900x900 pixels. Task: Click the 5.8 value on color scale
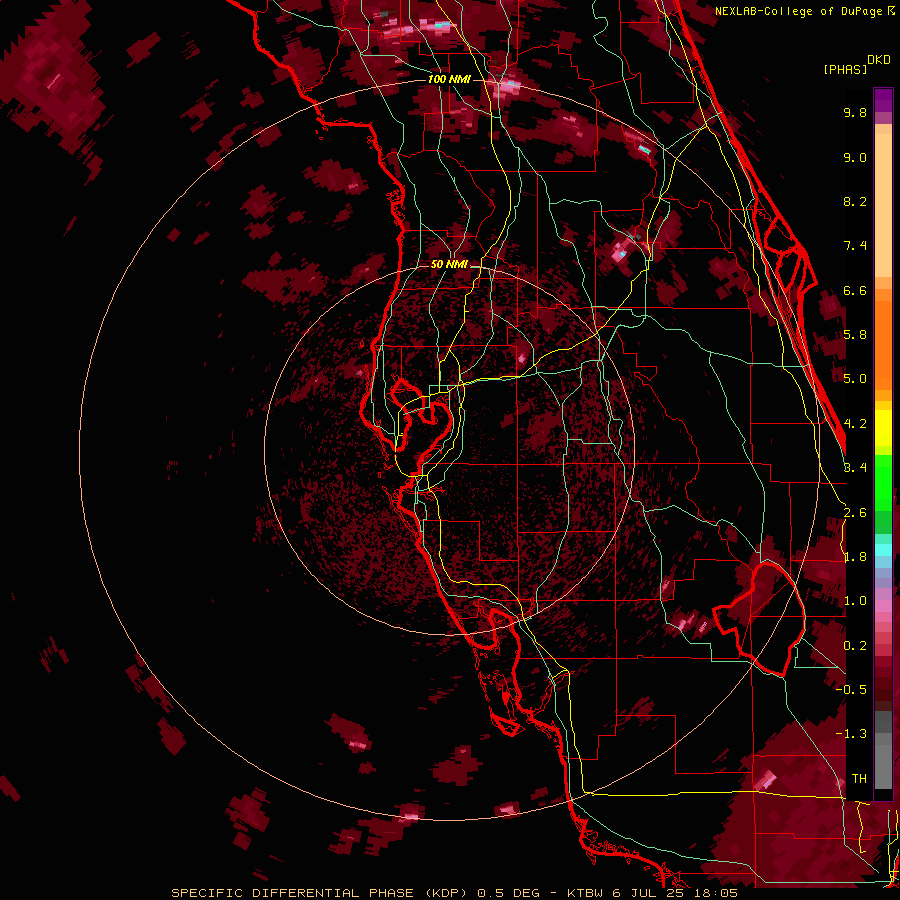pyautogui.click(x=855, y=335)
